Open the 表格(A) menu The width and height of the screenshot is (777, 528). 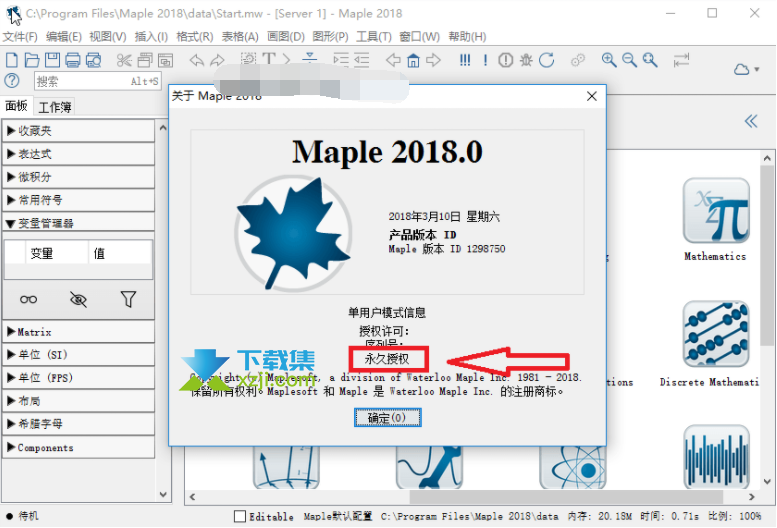(240, 37)
